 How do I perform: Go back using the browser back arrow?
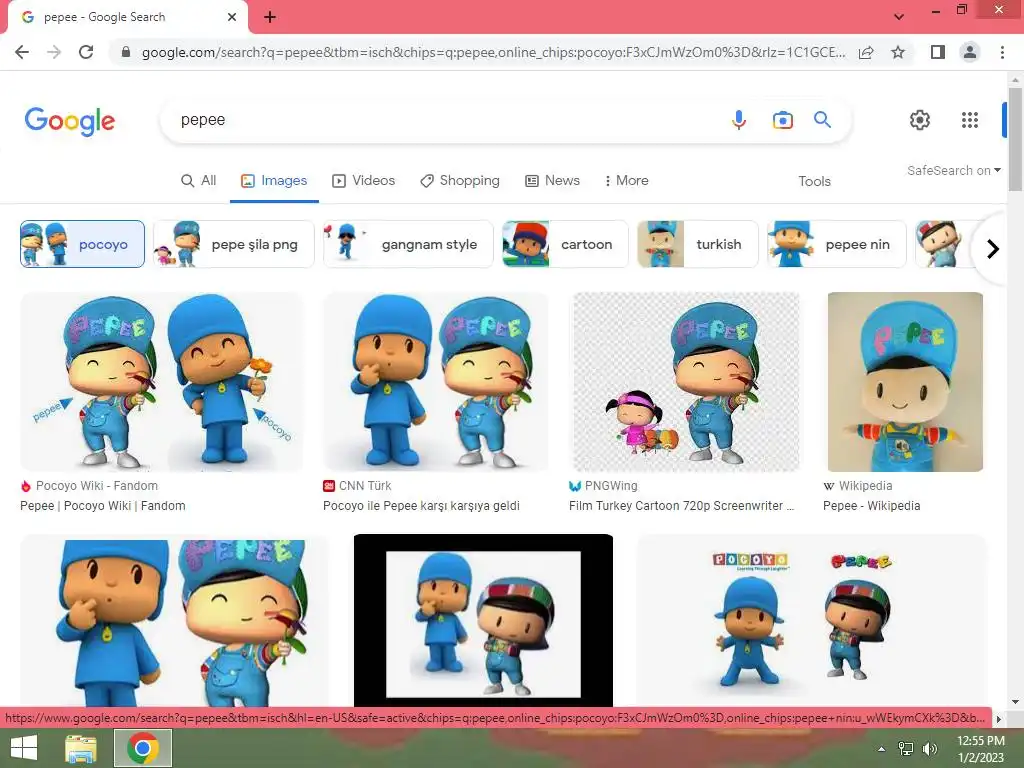coord(22,52)
